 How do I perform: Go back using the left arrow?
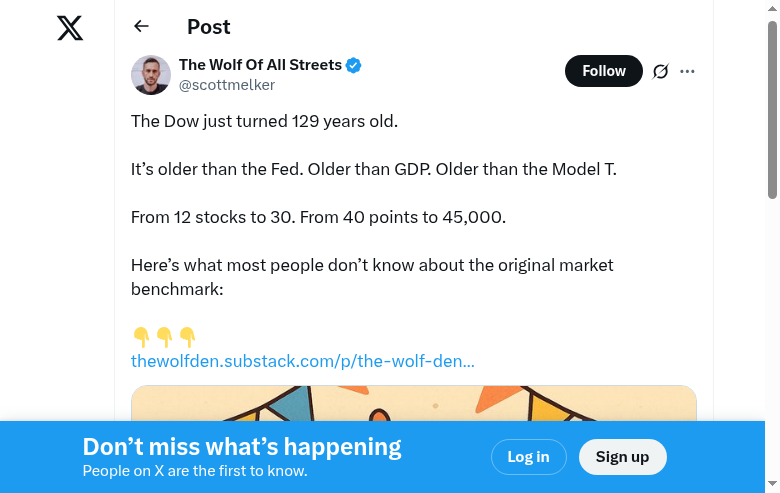[x=141, y=27]
